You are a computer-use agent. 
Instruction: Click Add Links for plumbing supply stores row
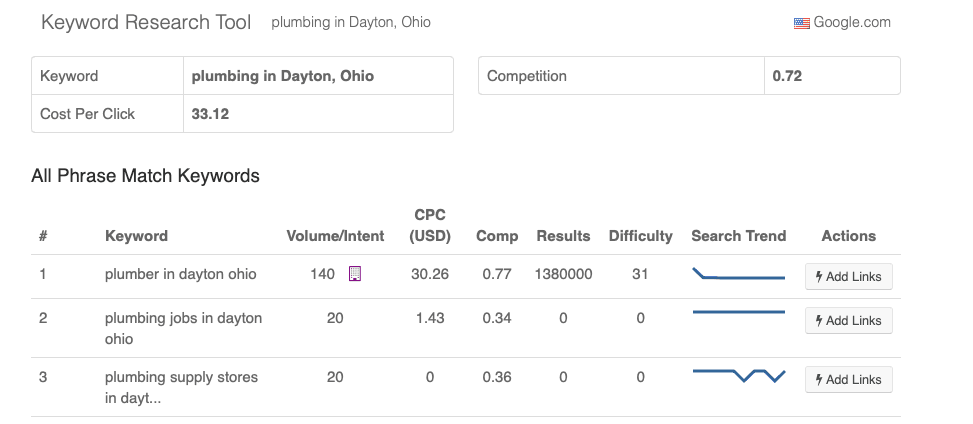[x=848, y=379]
